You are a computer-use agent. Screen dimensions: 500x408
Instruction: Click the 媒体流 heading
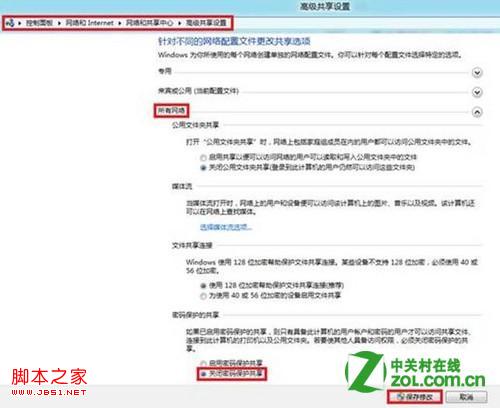click(x=182, y=186)
